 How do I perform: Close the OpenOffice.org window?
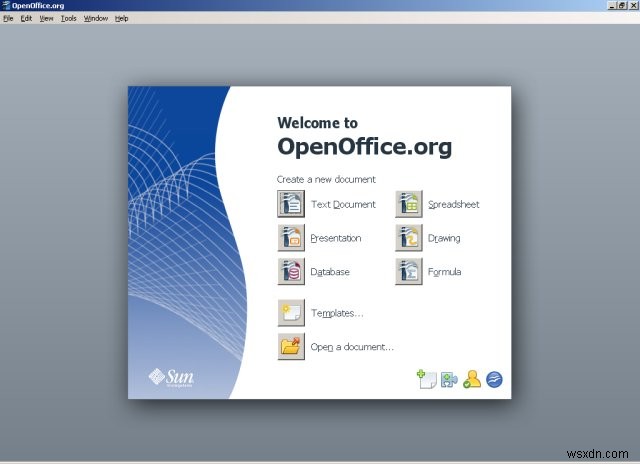[x=633, y=5]
